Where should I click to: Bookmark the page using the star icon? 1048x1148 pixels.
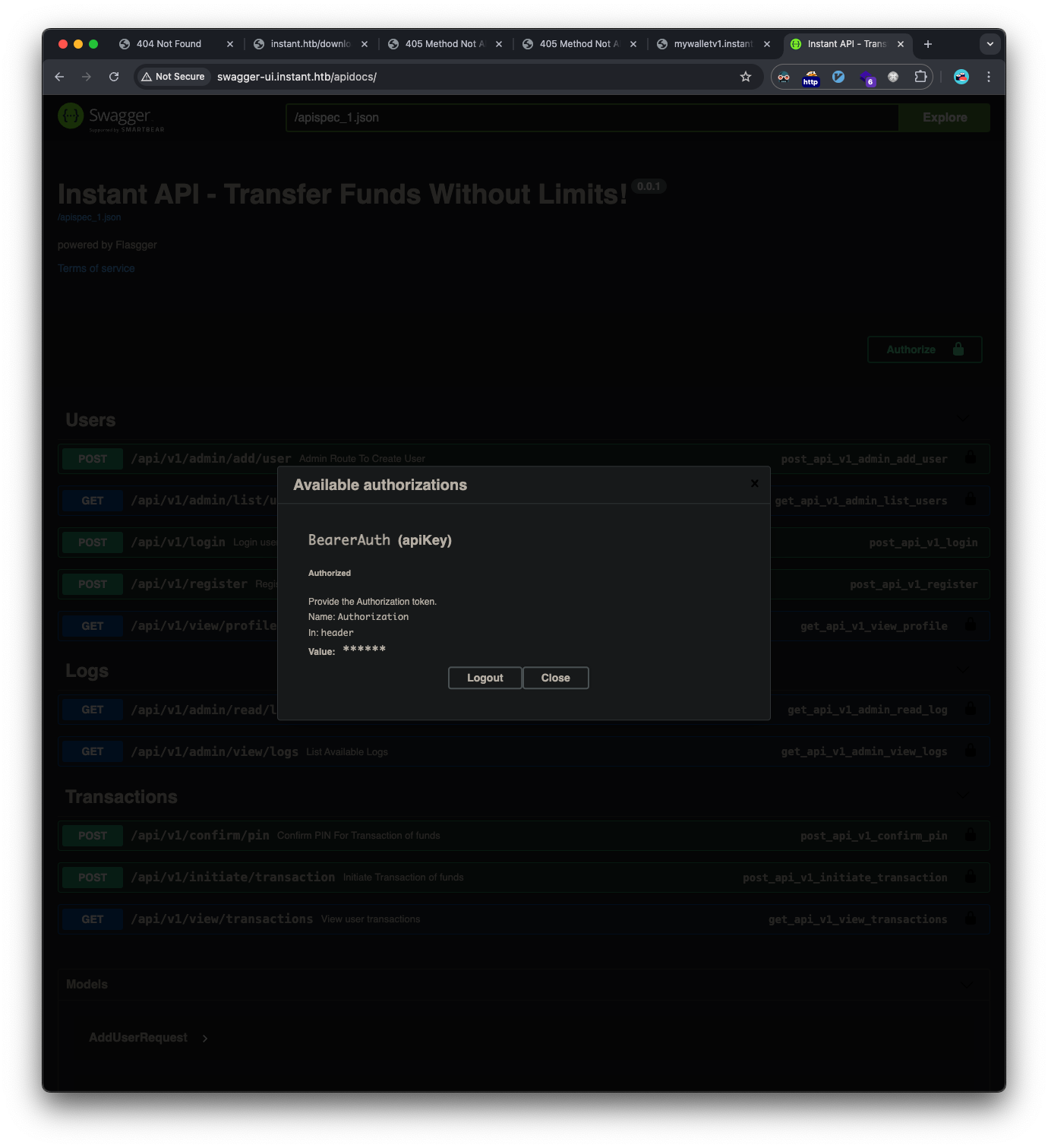tap(746, 77)
